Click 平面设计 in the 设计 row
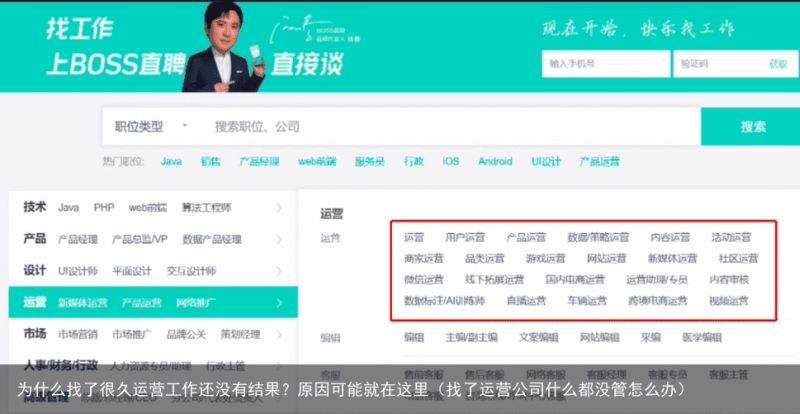 tap(132, 271)
